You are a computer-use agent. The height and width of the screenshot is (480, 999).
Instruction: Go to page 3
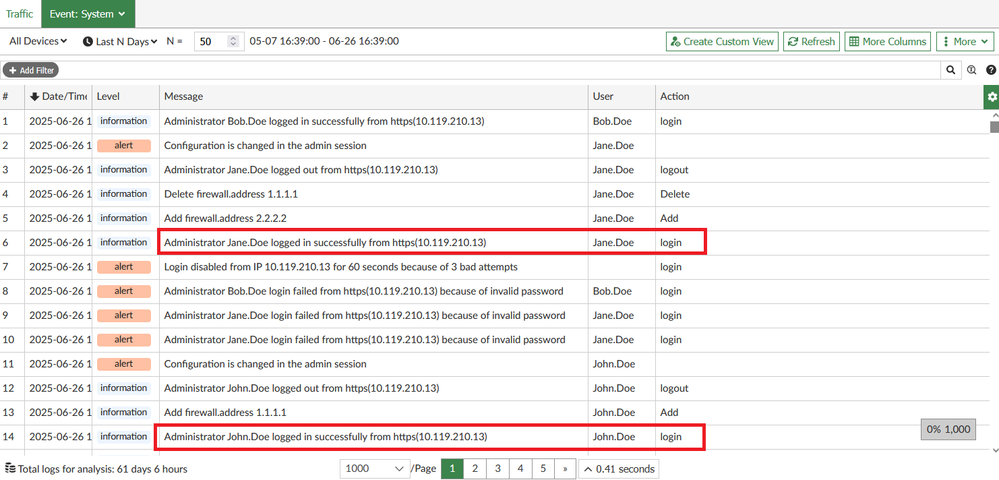point(498,469)
